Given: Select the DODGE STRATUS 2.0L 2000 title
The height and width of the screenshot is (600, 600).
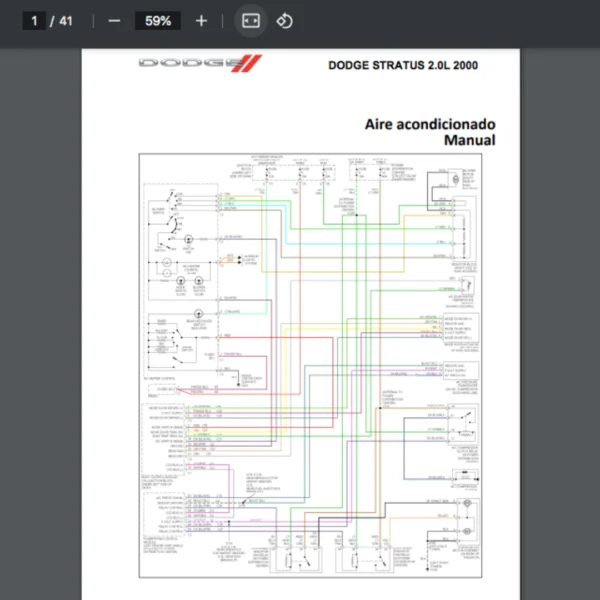Looking at the screenshot, I should coord(402,65).
